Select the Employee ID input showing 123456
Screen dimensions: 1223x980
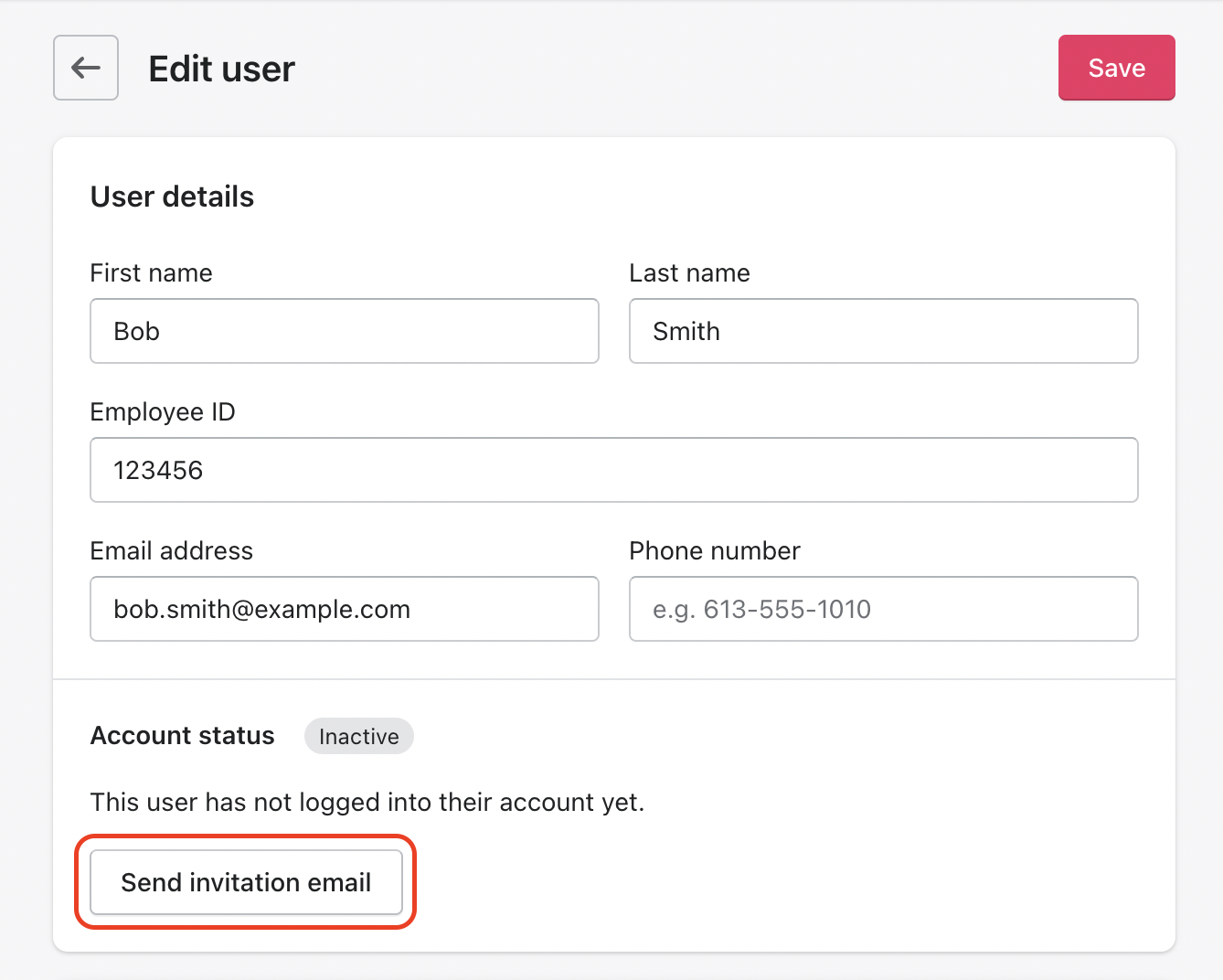[613, 470]
